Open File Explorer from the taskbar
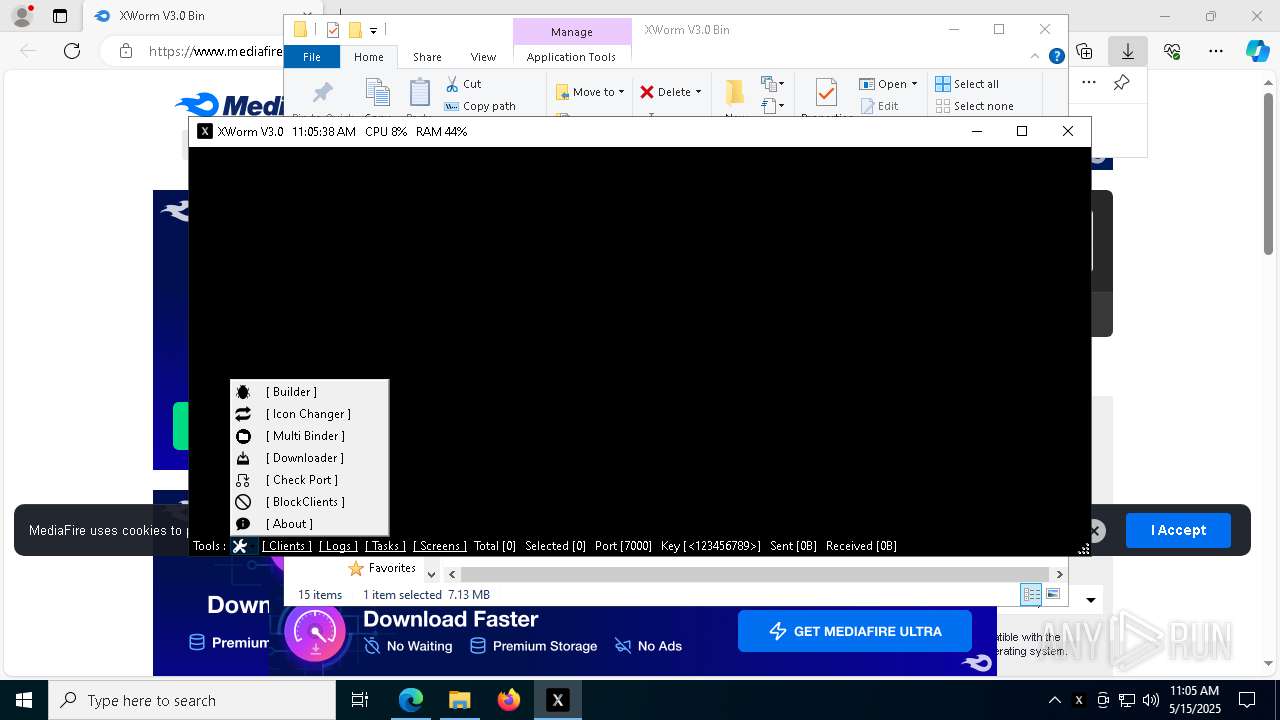 [x=460, y=700]
